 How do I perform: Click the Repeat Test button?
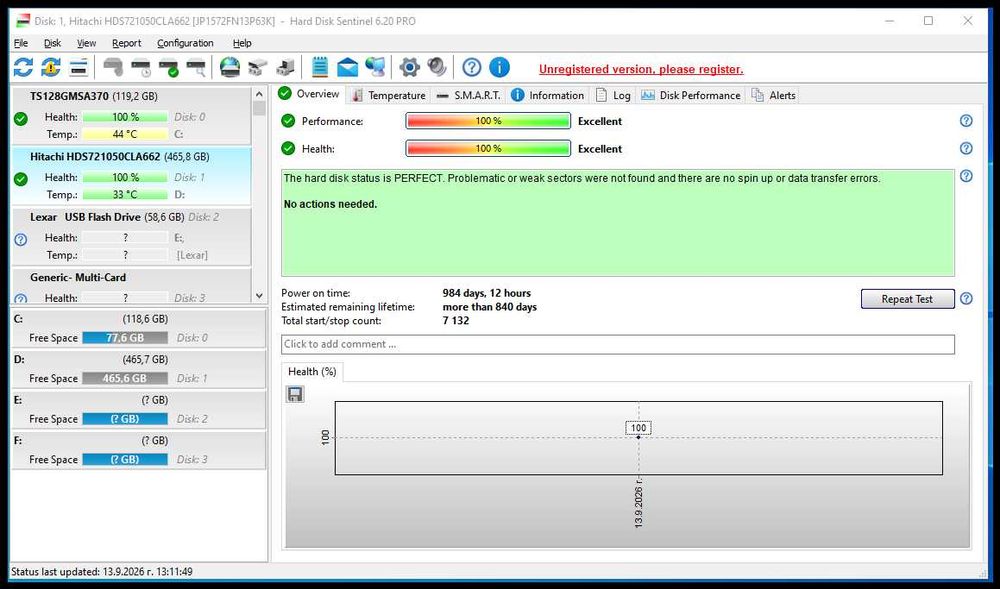907,298
